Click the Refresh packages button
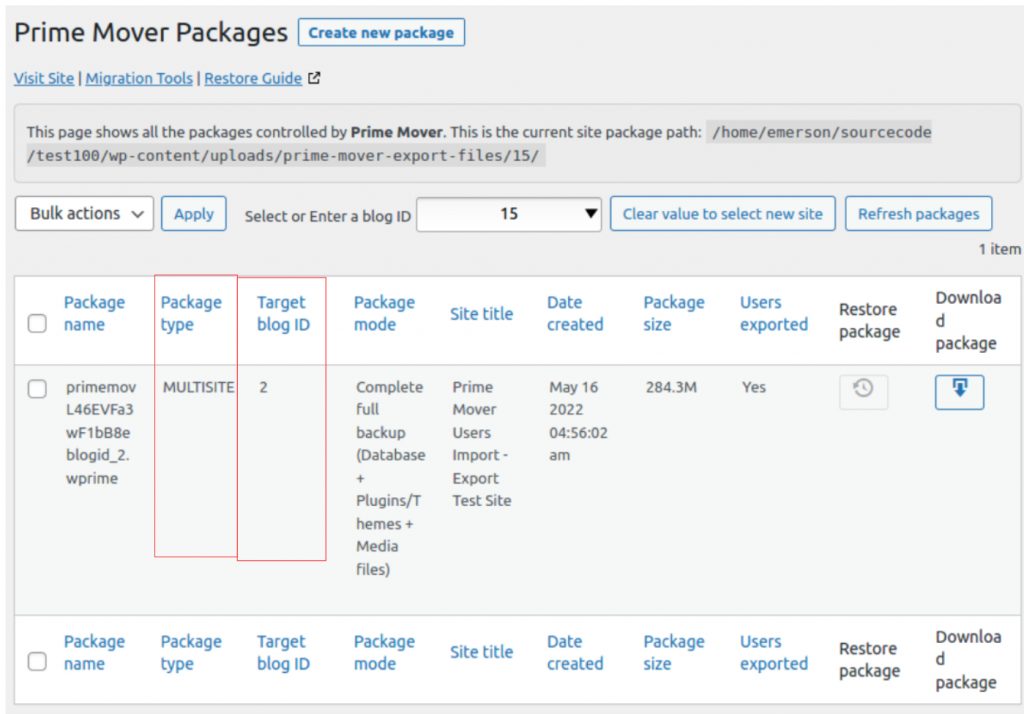 (918, 214)
